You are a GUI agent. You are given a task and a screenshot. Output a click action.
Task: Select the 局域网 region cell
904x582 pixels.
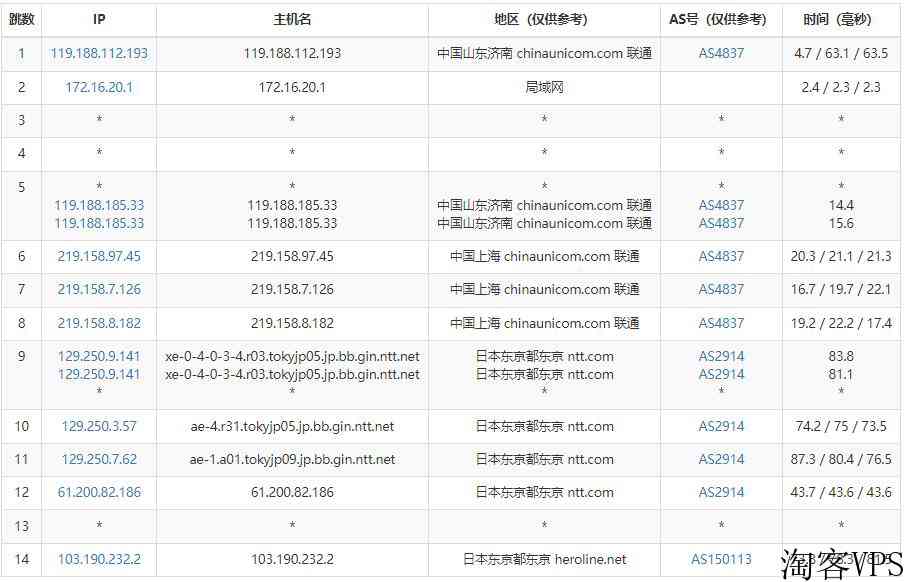[x=544, y=88]
